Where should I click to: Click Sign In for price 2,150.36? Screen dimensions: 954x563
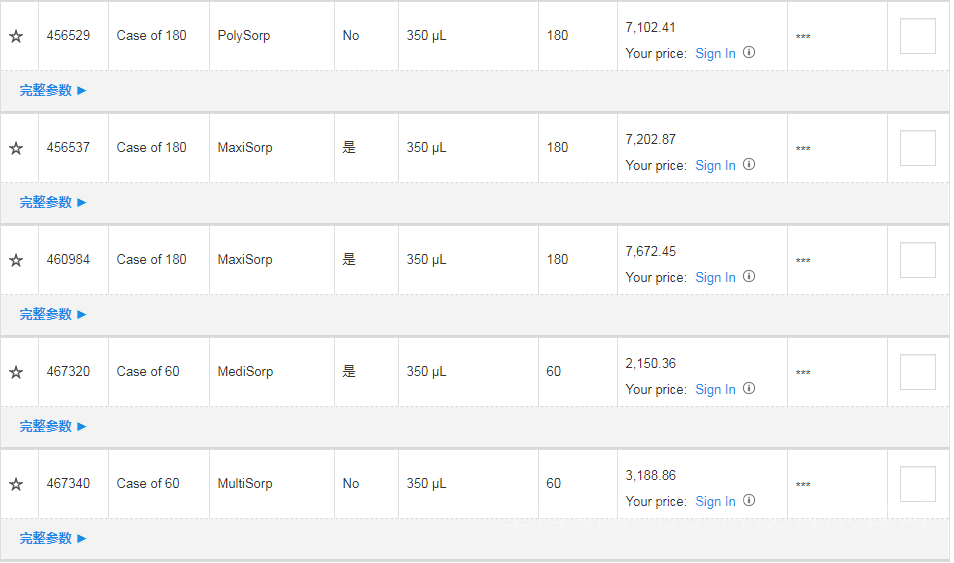pyautogui.click(x=715, y=390)
